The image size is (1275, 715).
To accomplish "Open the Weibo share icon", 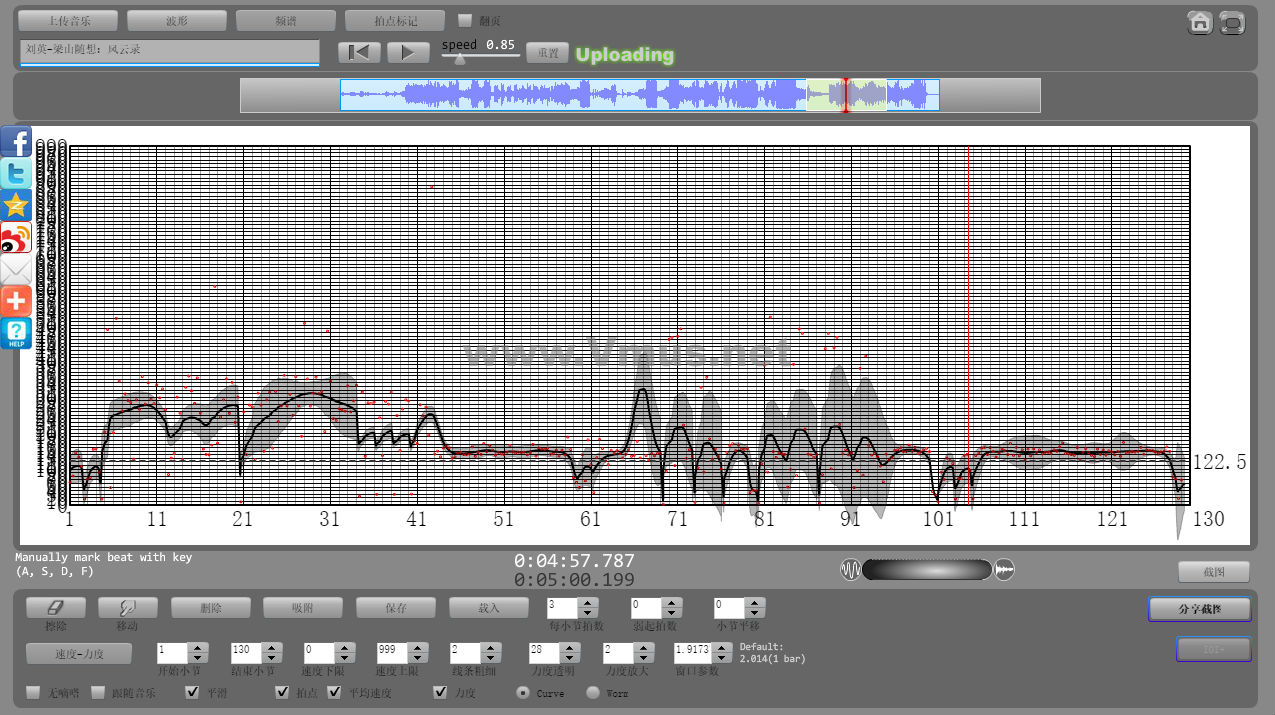I will pyautogui.click(x=16, y=238).
